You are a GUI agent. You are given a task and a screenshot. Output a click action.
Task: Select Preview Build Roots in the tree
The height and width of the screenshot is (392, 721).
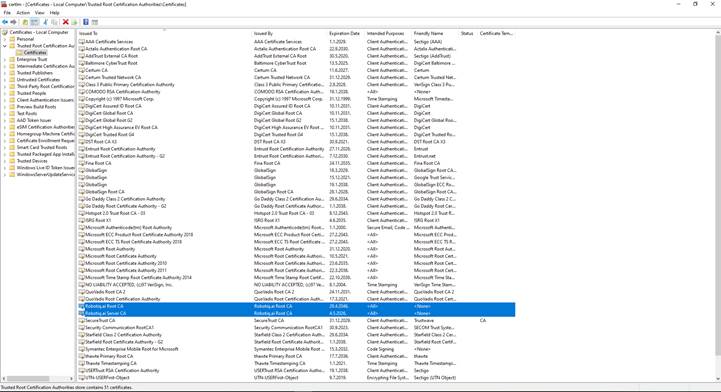pyautogui.click(x=36, y=107)
